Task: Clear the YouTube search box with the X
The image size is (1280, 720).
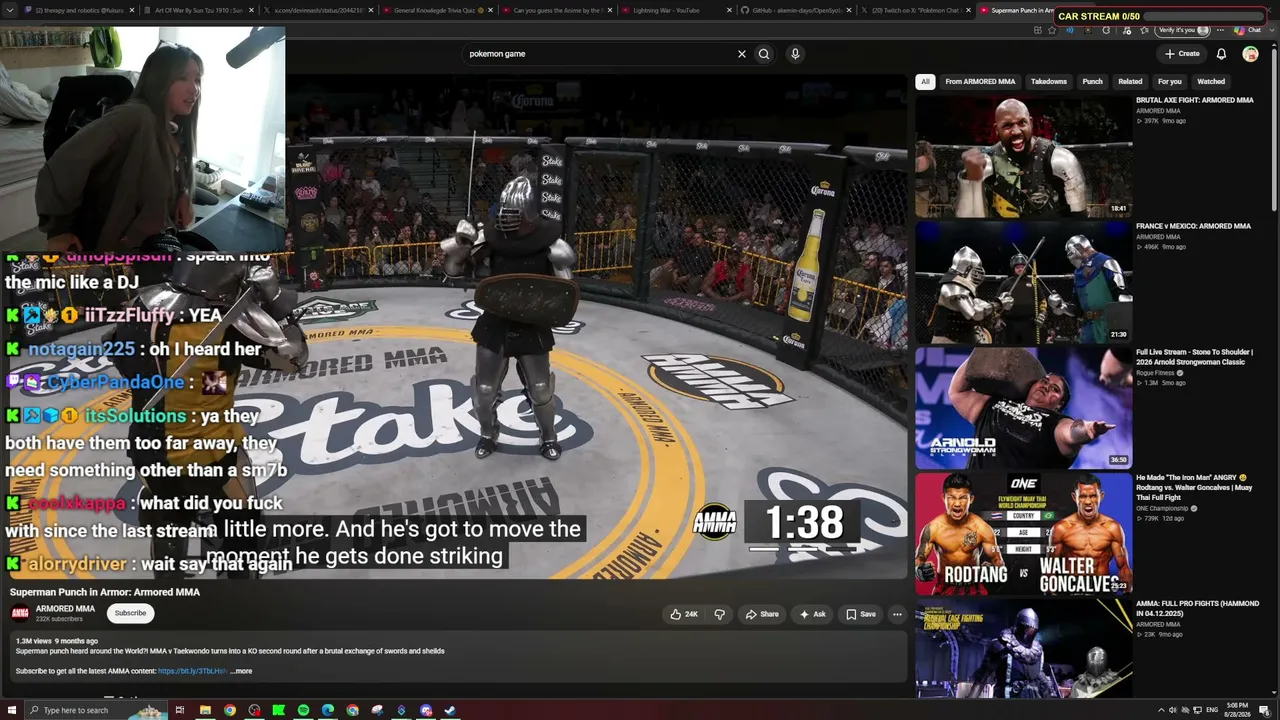Action: (x=742, y=54)
